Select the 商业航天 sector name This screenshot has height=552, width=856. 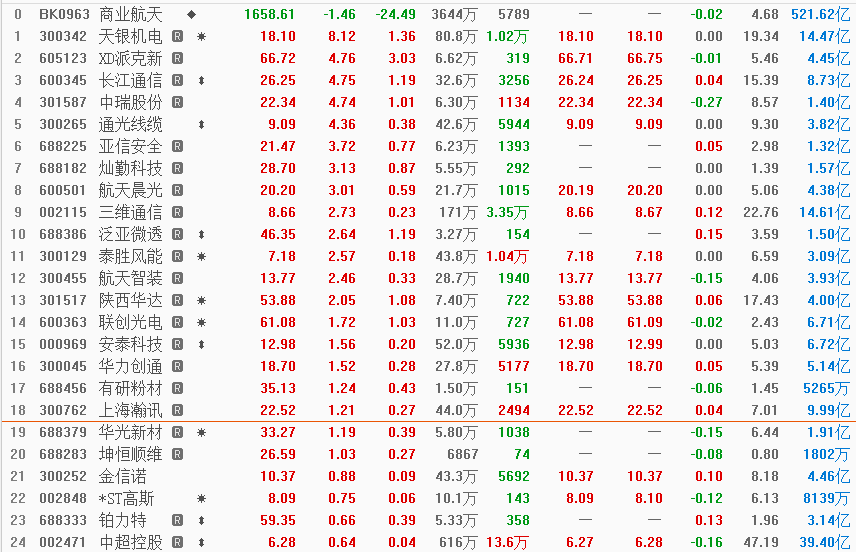tap(130, 15)
